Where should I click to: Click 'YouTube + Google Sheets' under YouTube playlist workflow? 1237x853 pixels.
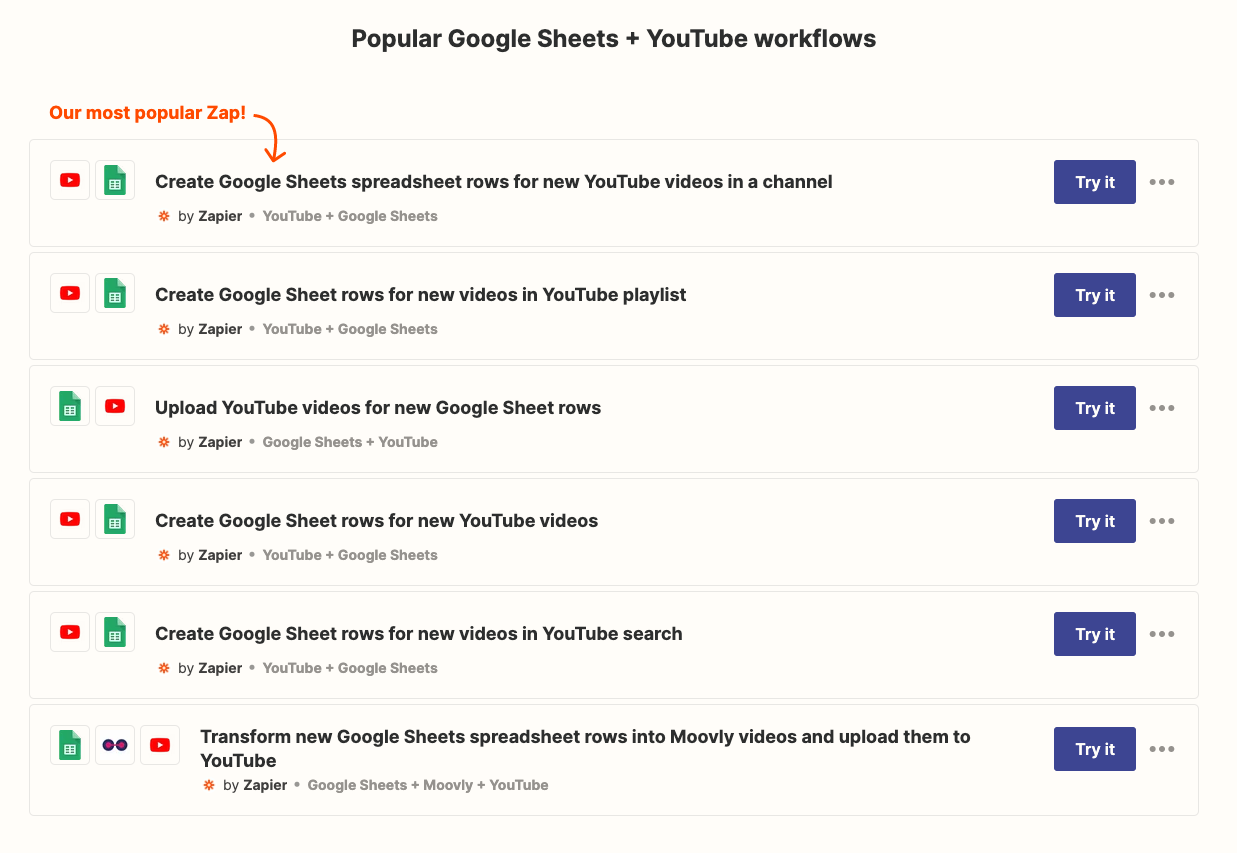[x=350, y=329]
